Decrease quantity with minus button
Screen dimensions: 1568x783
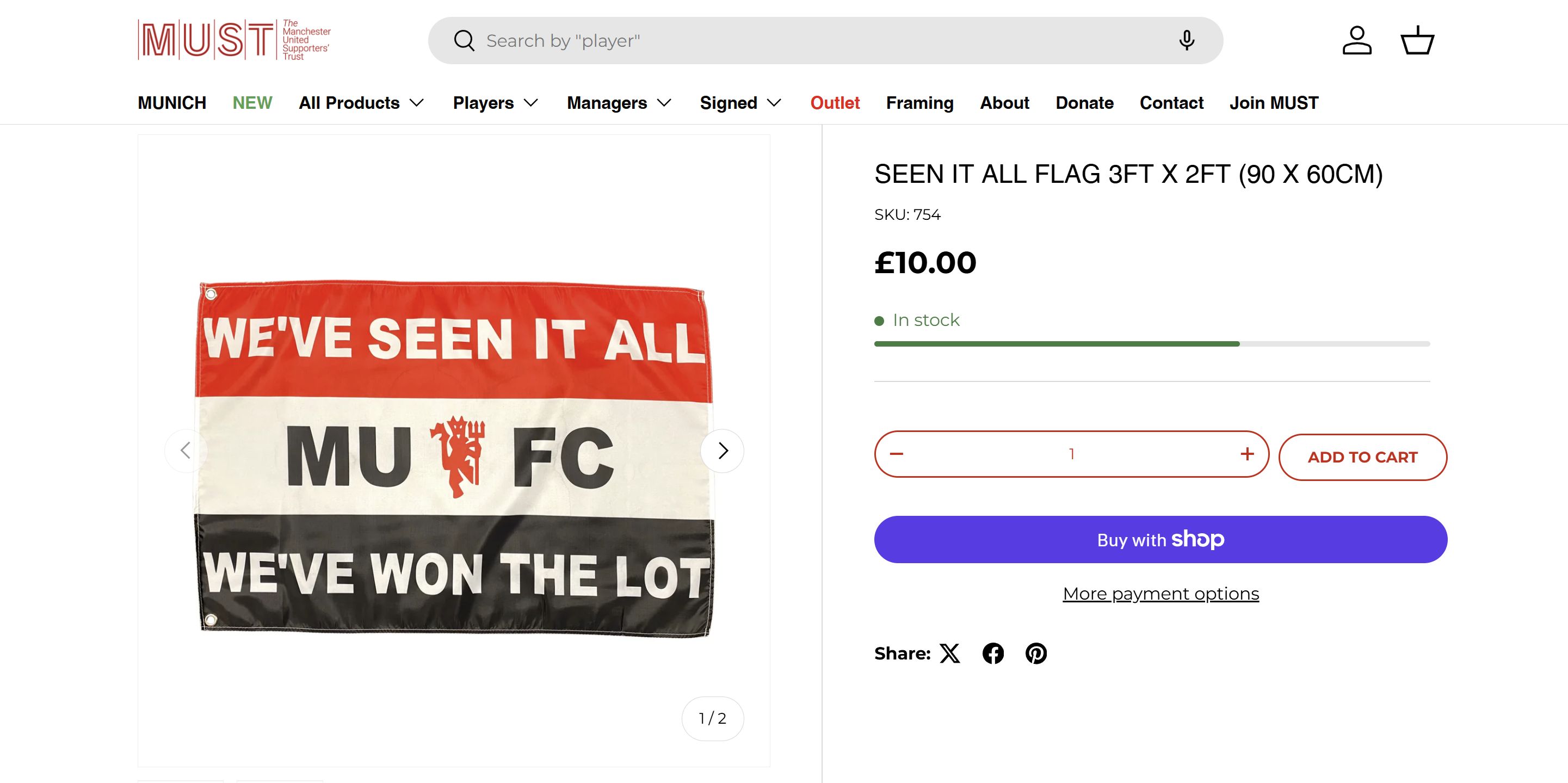point(897,454)
